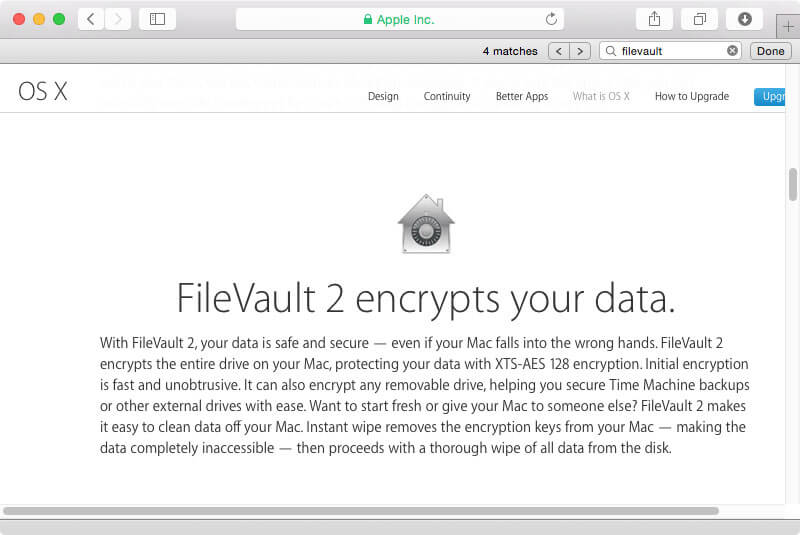Reload the page via refresh icon
800x535 pixels.
point(551,19)
